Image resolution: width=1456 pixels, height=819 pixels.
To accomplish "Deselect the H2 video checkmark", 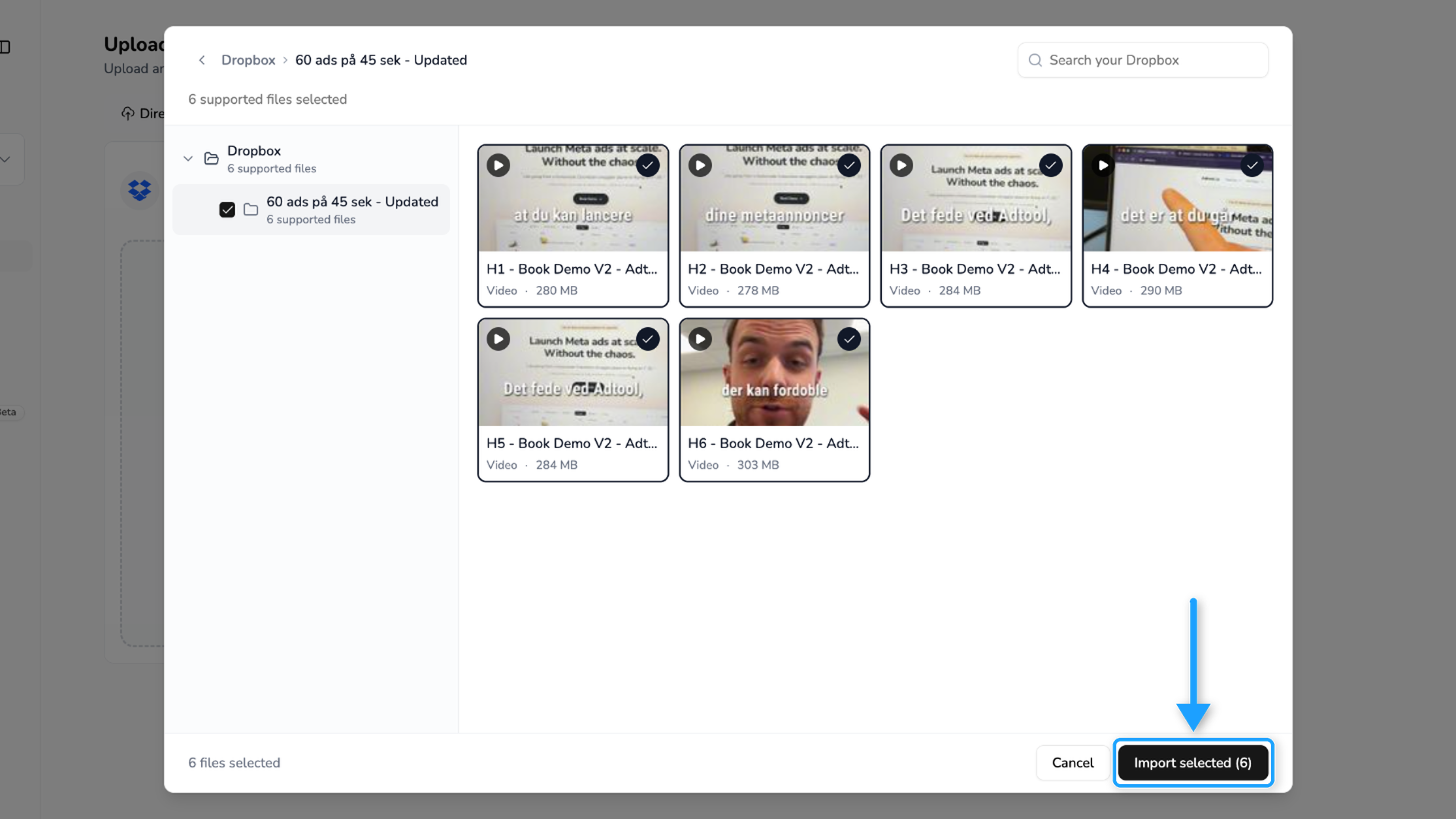I will point(849,165).
